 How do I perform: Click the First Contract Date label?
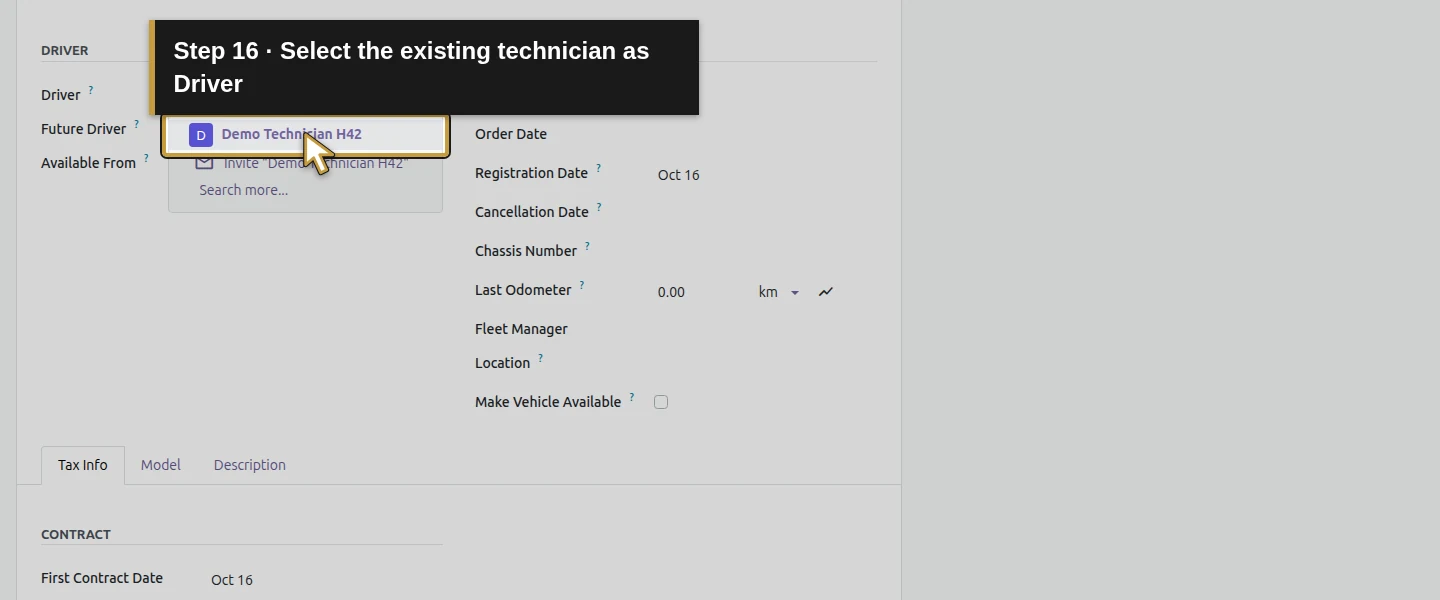coord(102,578)
